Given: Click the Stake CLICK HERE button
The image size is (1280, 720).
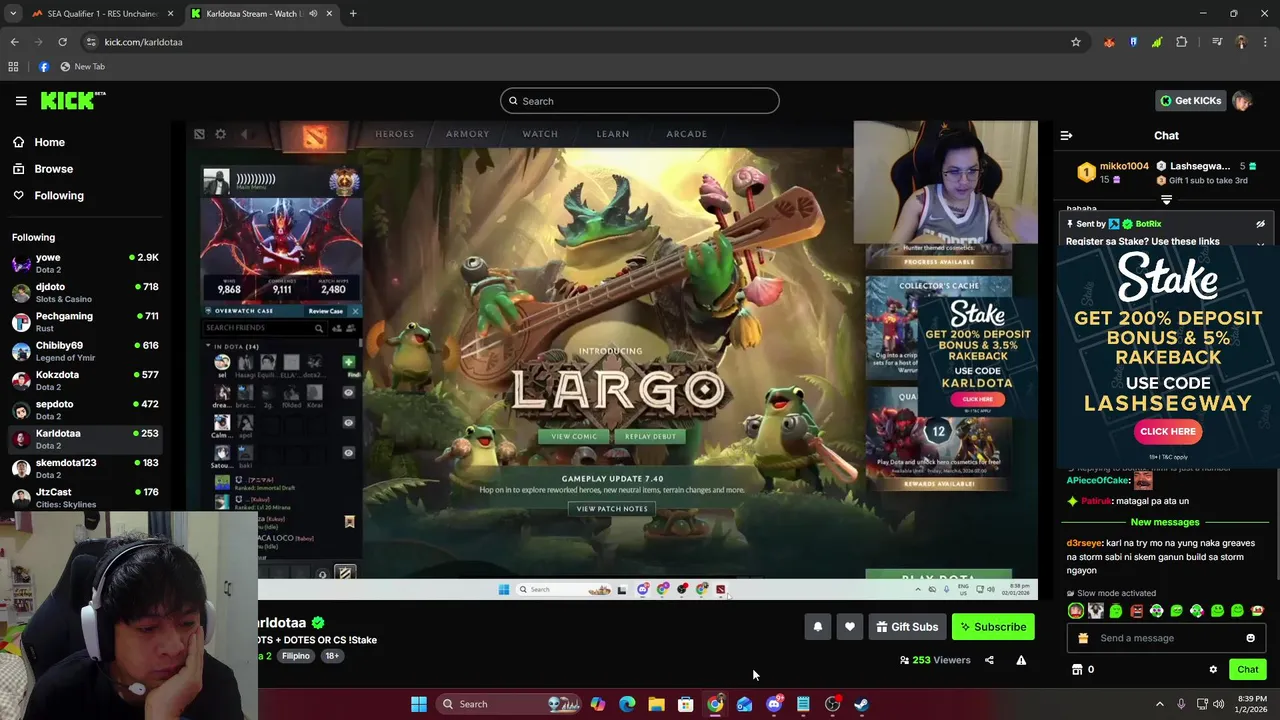Looking at the screenshot, I should click(1167, 431).
